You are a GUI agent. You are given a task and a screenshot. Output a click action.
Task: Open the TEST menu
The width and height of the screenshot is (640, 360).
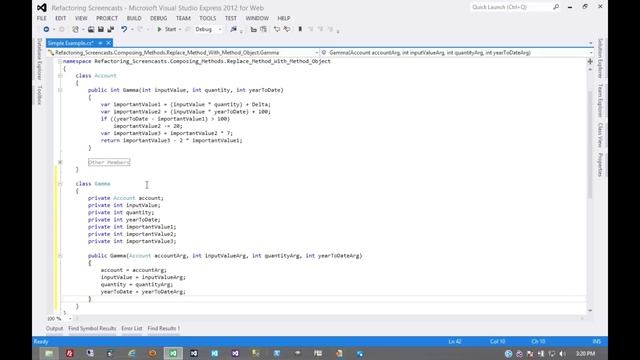(x=231, y=18)
